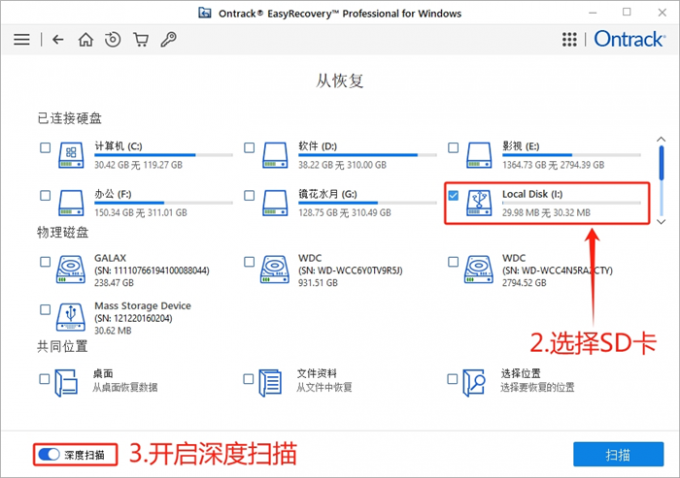Open the apps grid icon
Viewport: 680px width, 478px height.
point(569,39)
